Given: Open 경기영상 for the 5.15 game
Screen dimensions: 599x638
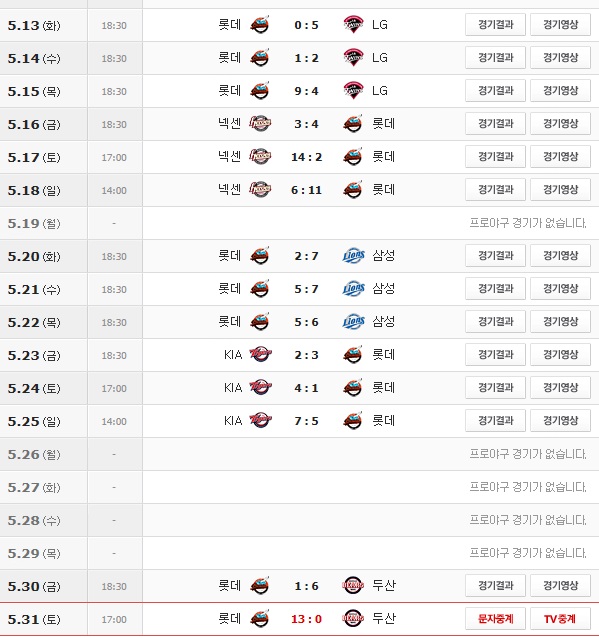Looking at the screenshot, I should click(560, 91).
